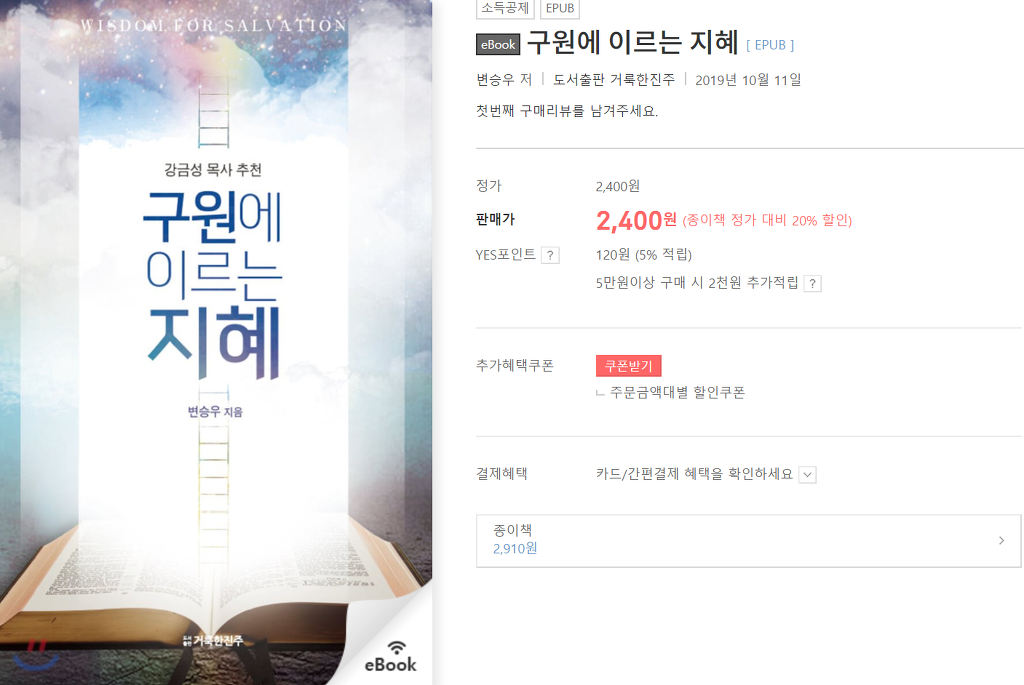Click the EPUB tag at top
Screen dimensions: 1024x685
tap(560, 8)
